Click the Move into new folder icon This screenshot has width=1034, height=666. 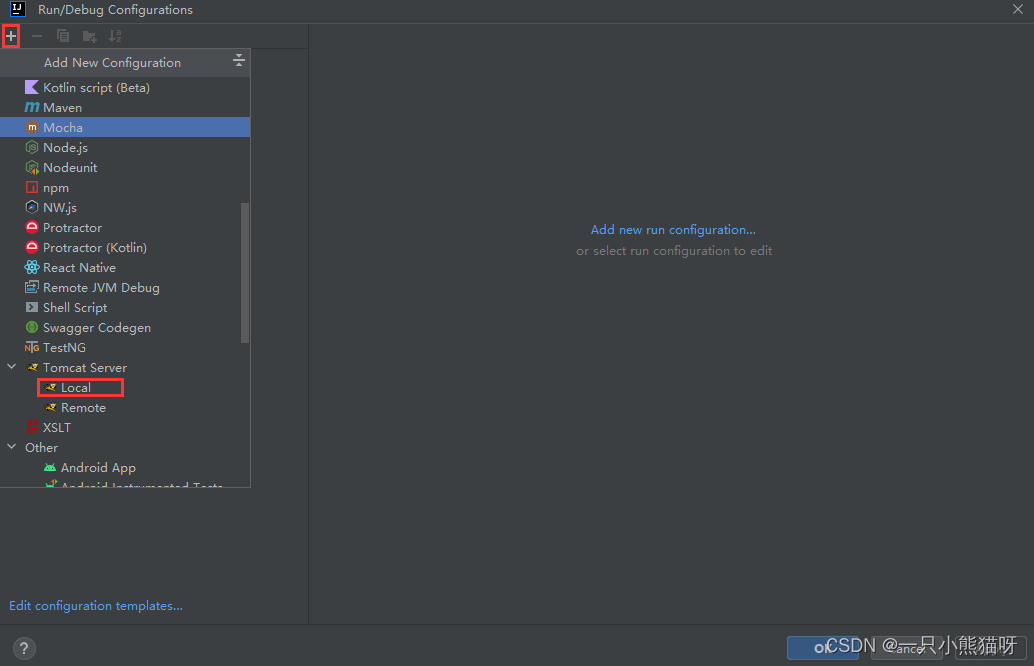[89, 36]
